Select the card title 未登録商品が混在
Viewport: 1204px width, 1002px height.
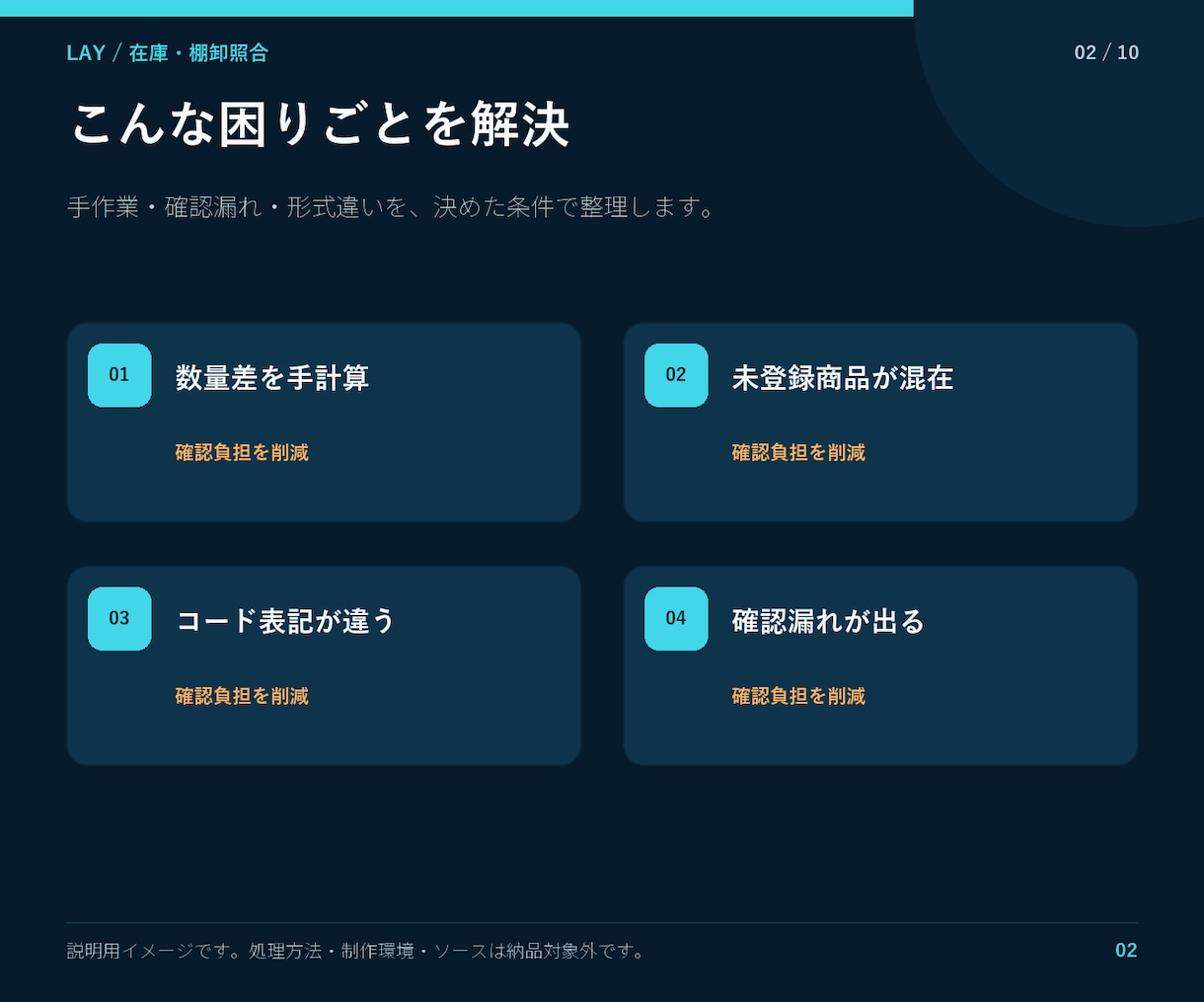tap(843, 378)
